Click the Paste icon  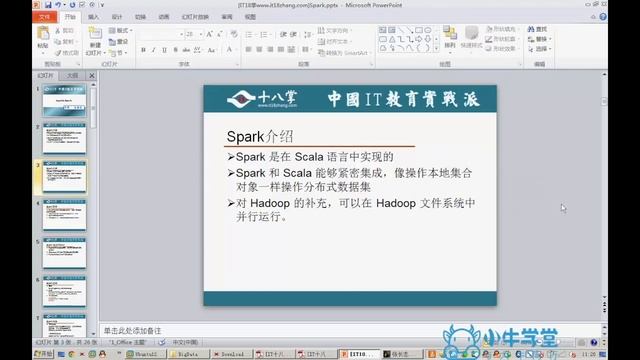43,33
